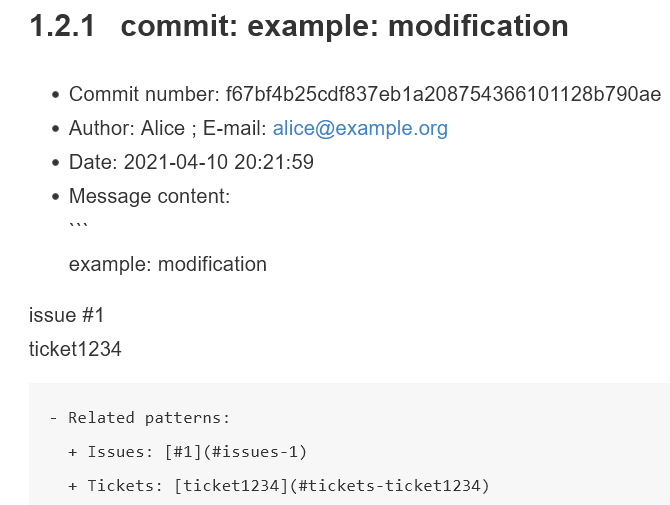Screen dimensions: 670x505
Task: Click '[#1](#issues-1)' in the code block
Action: tap(236, 452)
